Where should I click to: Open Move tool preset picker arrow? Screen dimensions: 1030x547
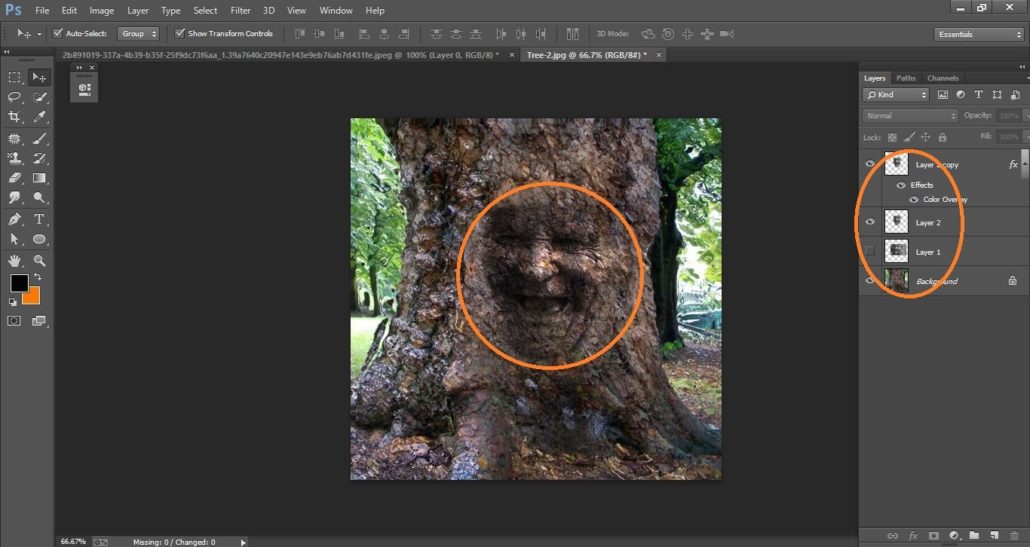pos(39,33)
